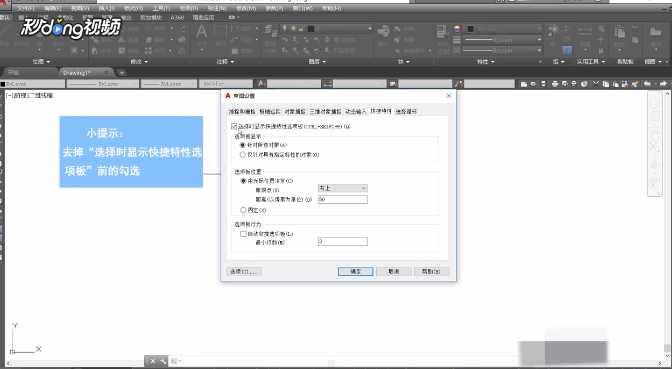The height and width of the screenshot is (369, 672).
Task: Click the Print icon in the standard toolbar
Action: 555,84
